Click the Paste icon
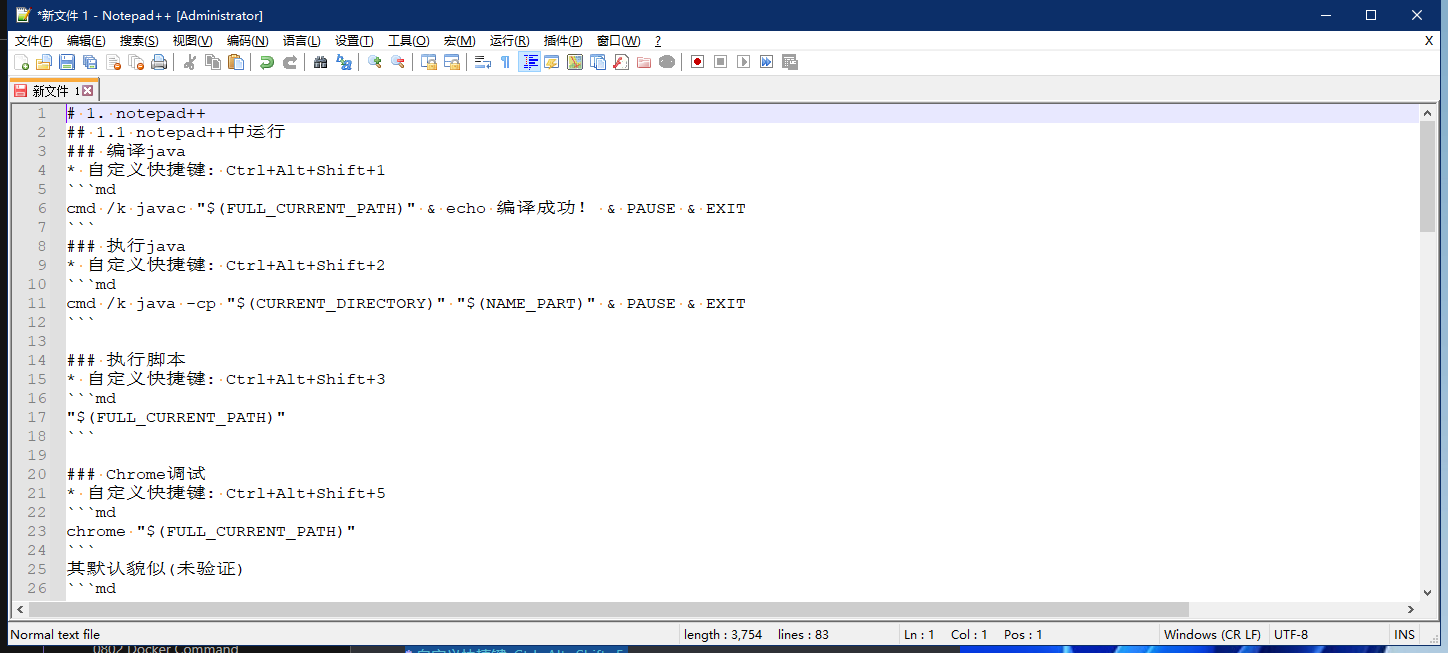Image resolution: width=1448 pixels, height=653 pixels. point(235,61)
